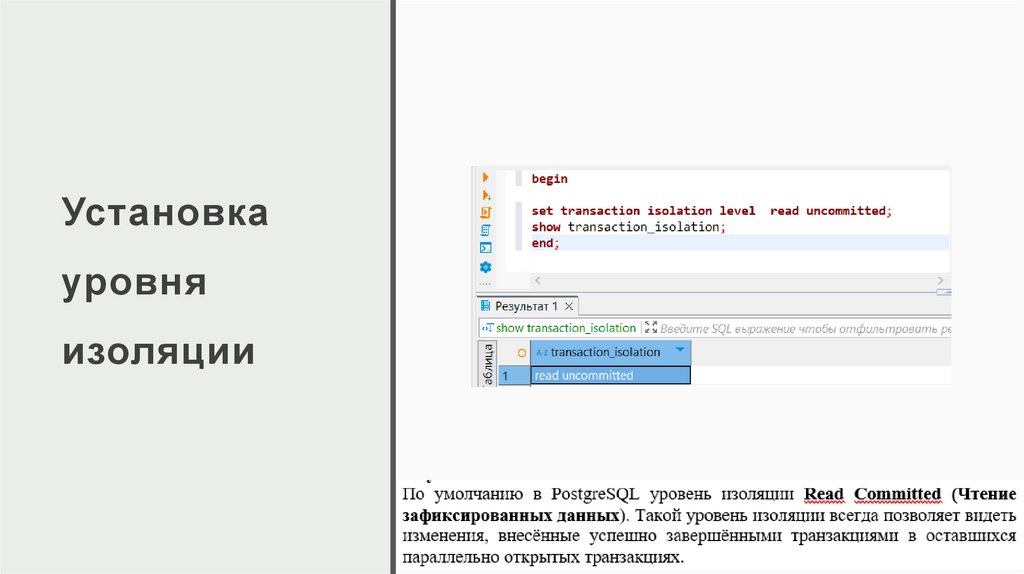
Task: Click the begin line in SQL editor
Action: point(549,179)
